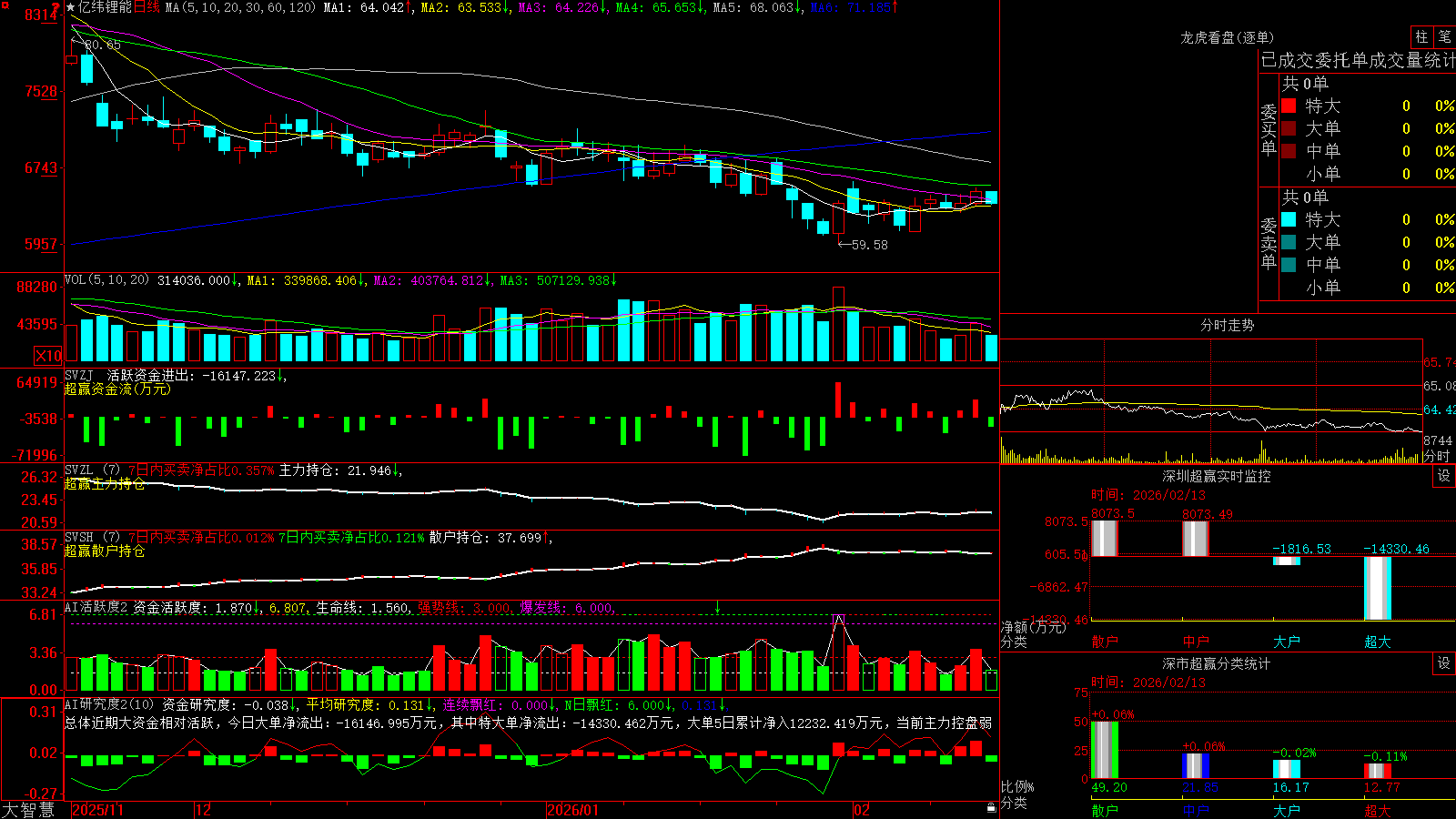Click the 强势线: 3.000 label
Screen dimensions: 1456x819
tap(465, 607)
